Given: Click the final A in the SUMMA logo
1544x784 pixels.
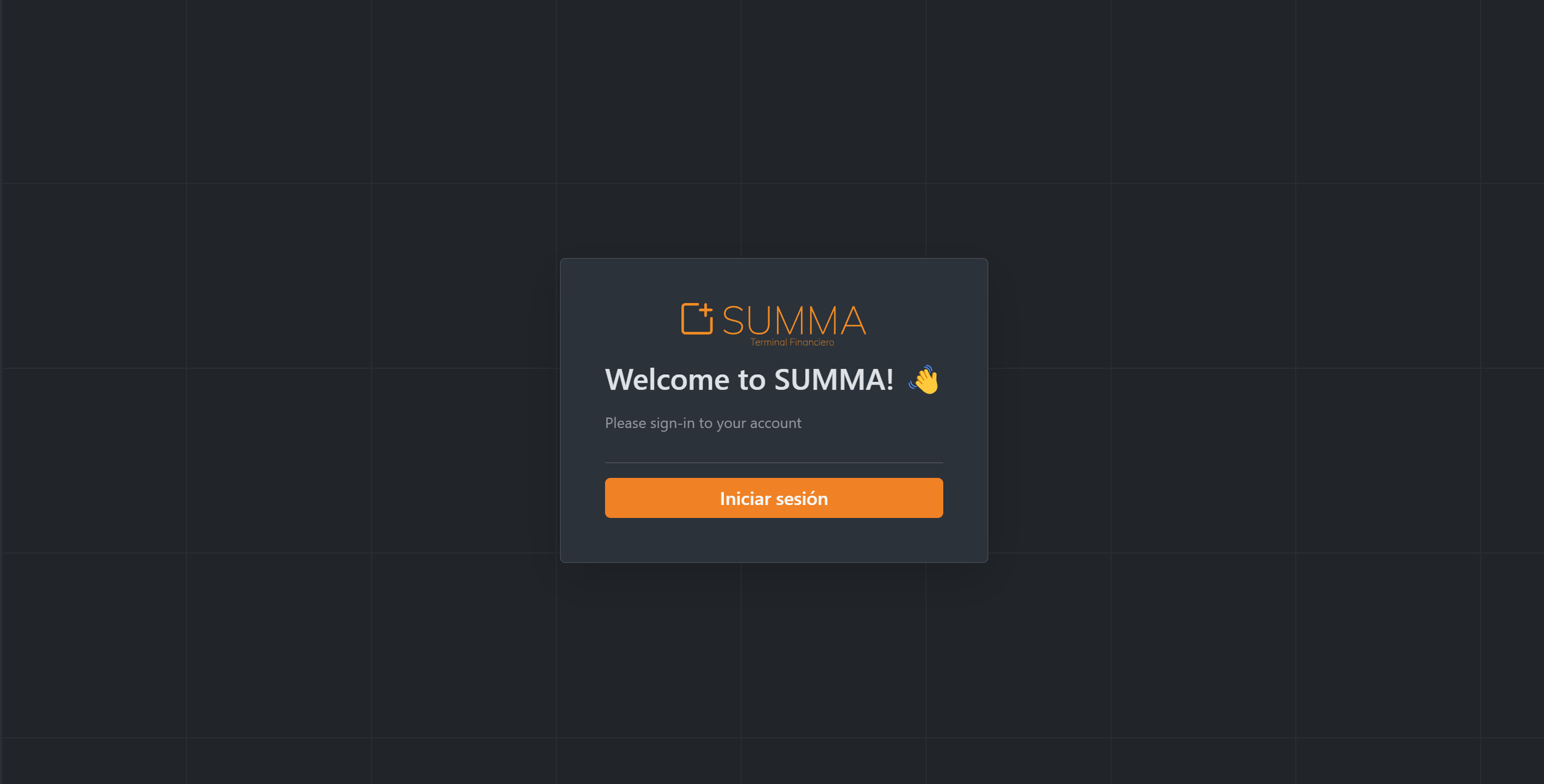Looking at the screenshot, I should [854, 320].
